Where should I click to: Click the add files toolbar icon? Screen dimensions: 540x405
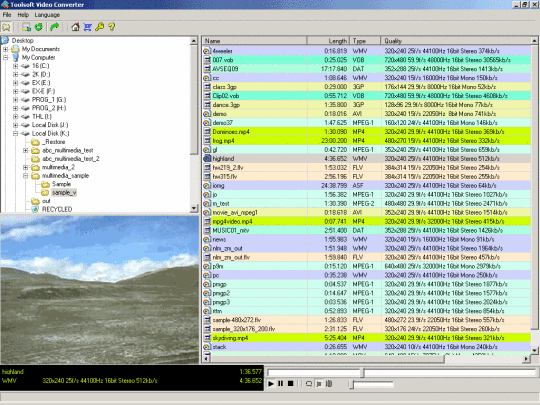[27, 27]
